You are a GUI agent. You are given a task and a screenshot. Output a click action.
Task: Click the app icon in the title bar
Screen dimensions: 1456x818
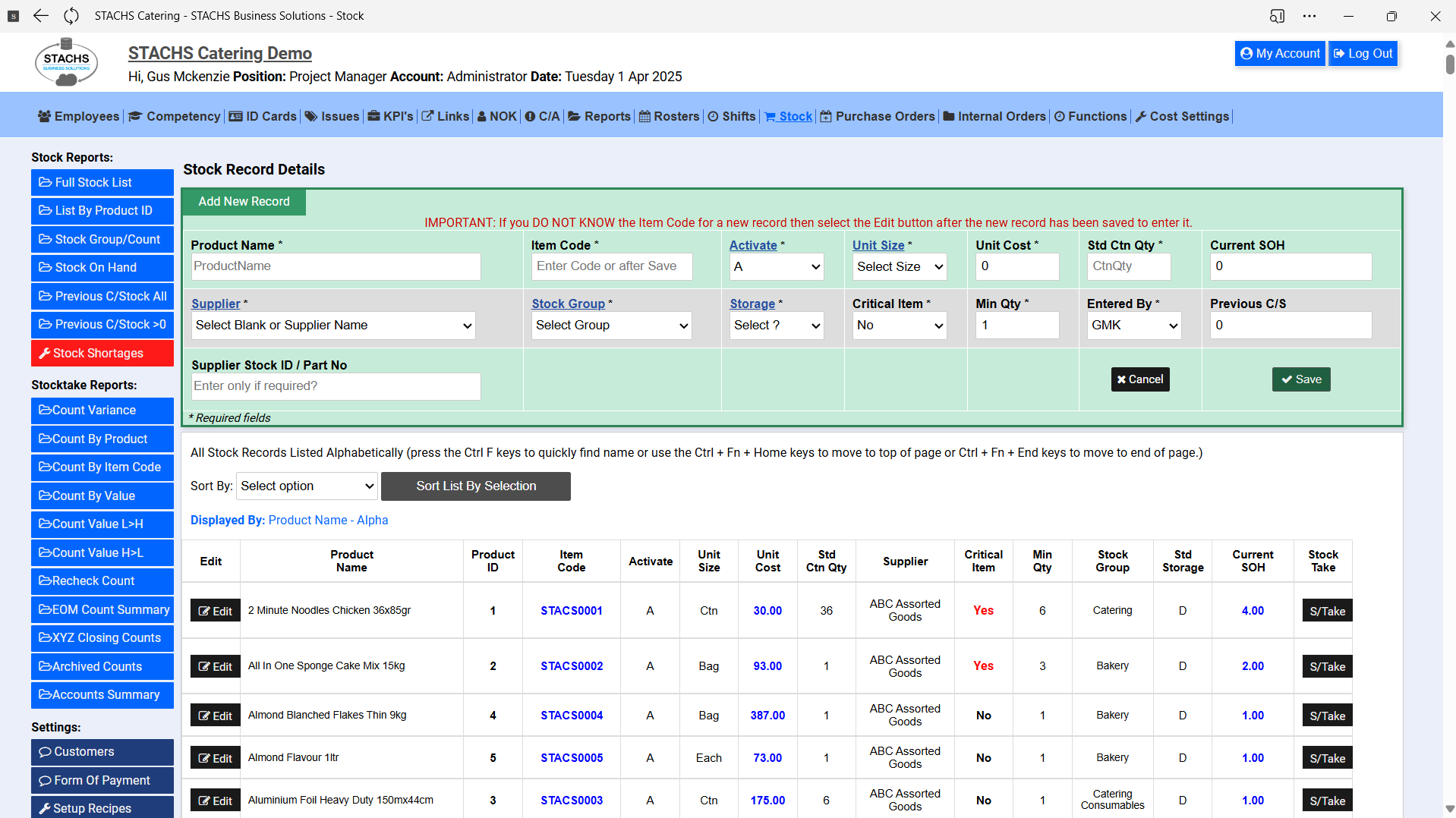13,16
